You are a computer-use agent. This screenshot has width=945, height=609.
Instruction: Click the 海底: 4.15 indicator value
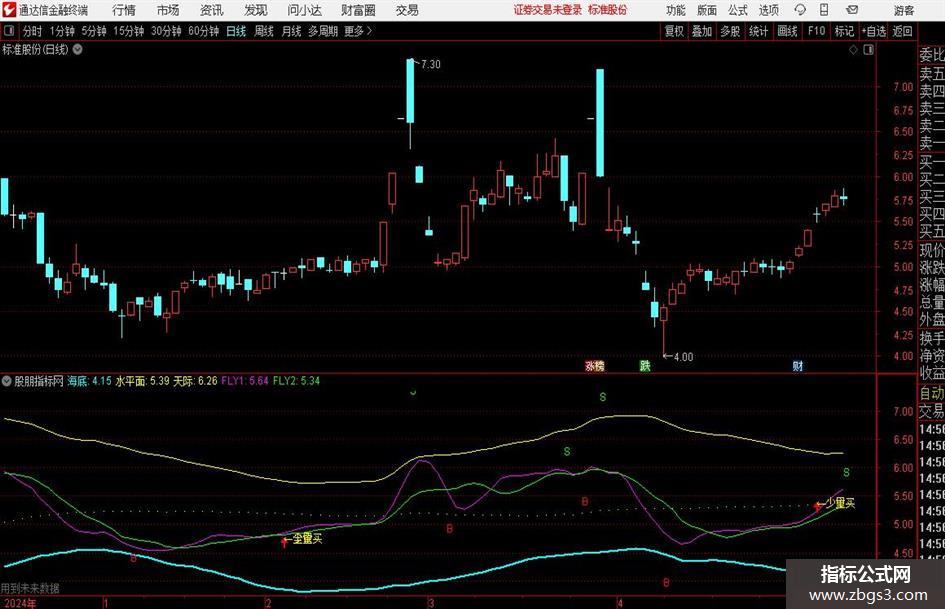pyautogui.click(x=89, y=381)
